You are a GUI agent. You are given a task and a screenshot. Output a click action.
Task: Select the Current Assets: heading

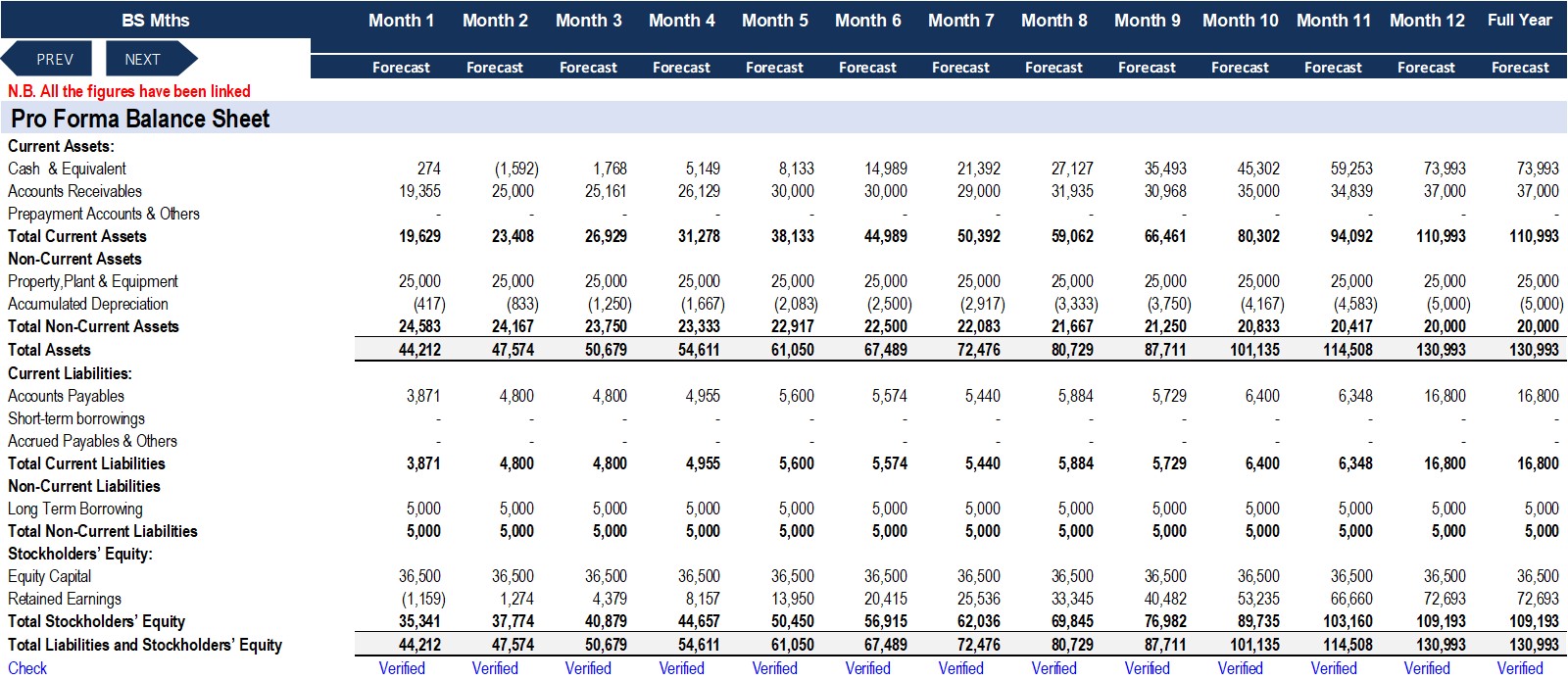point(61,146)
